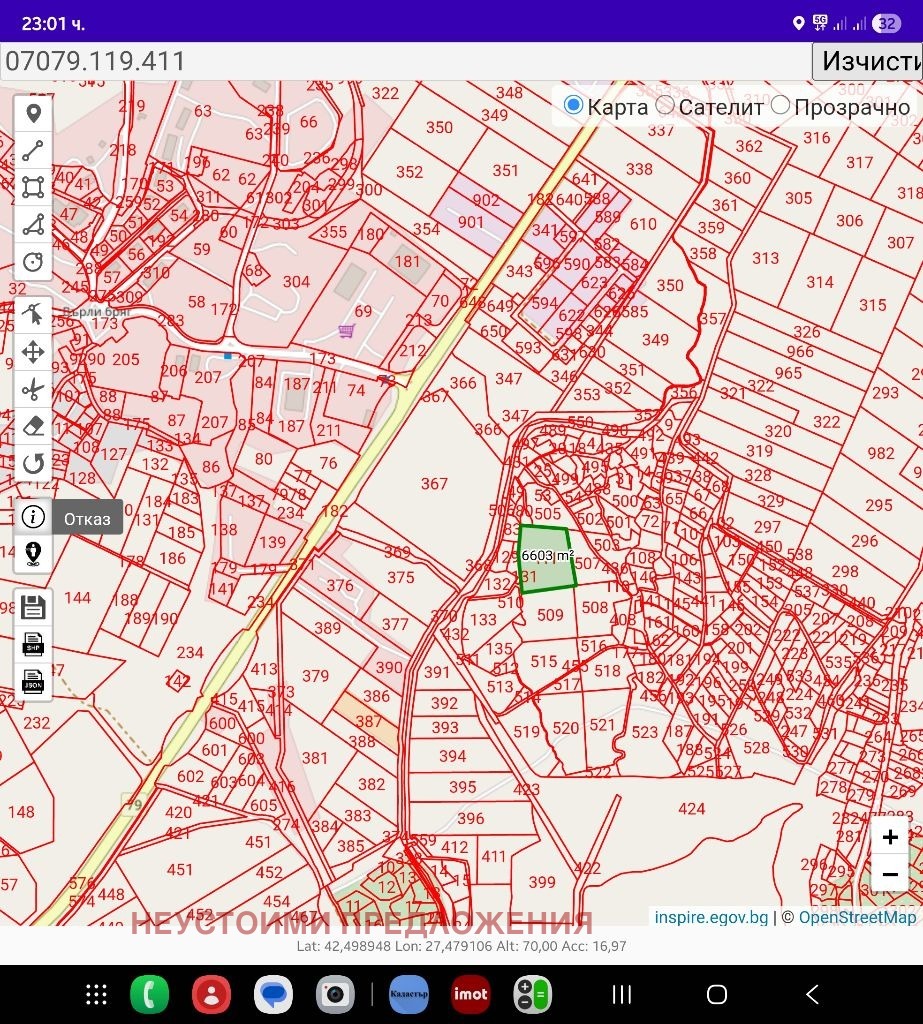Undo the last map action

pyautogui.click(x=33, y=461)
